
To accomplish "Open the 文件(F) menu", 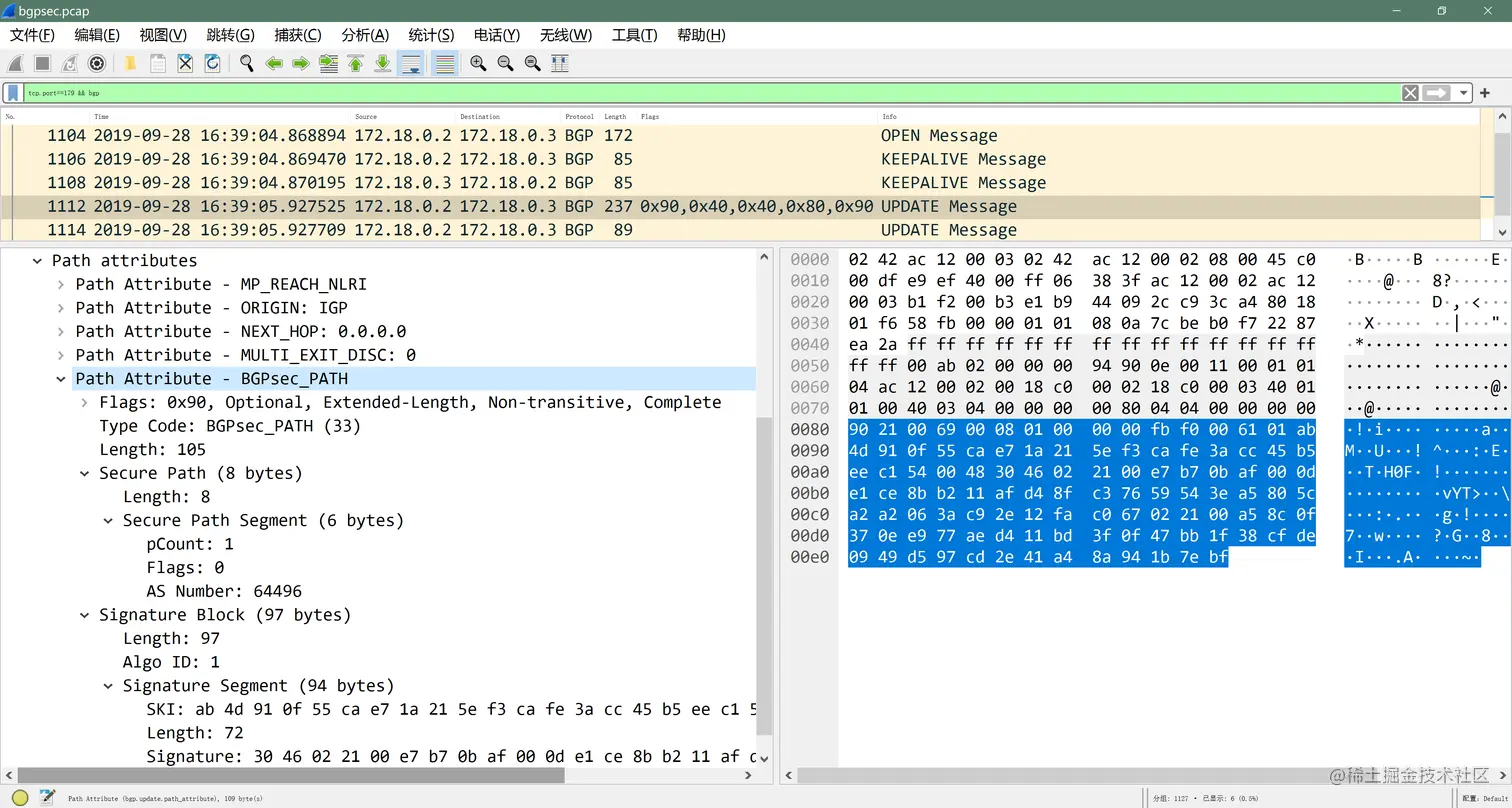I will tap(32, 35).
